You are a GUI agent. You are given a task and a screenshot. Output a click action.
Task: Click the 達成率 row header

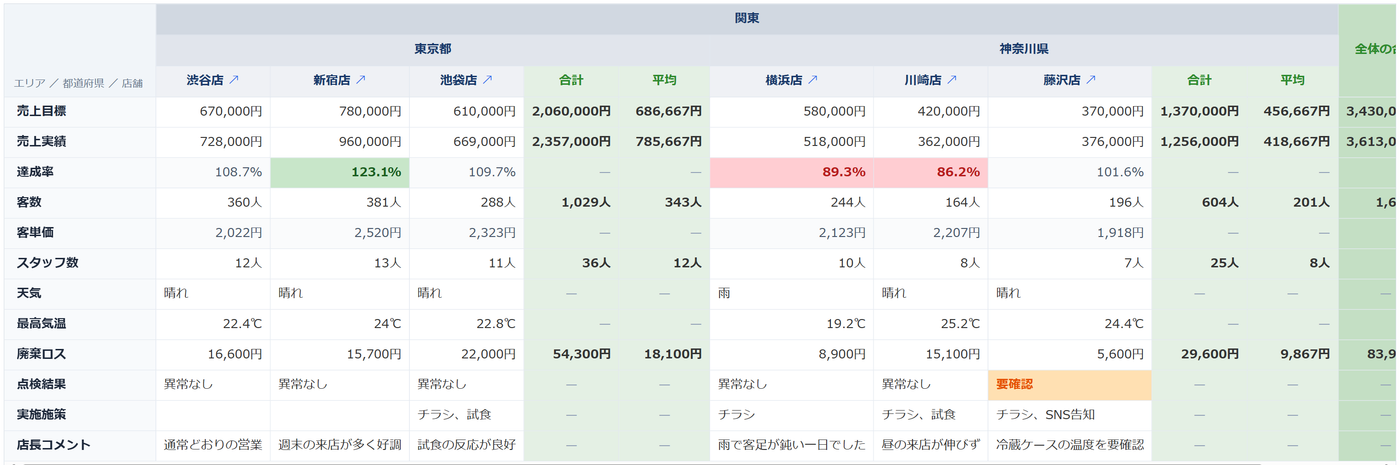(x=78, y=172)
